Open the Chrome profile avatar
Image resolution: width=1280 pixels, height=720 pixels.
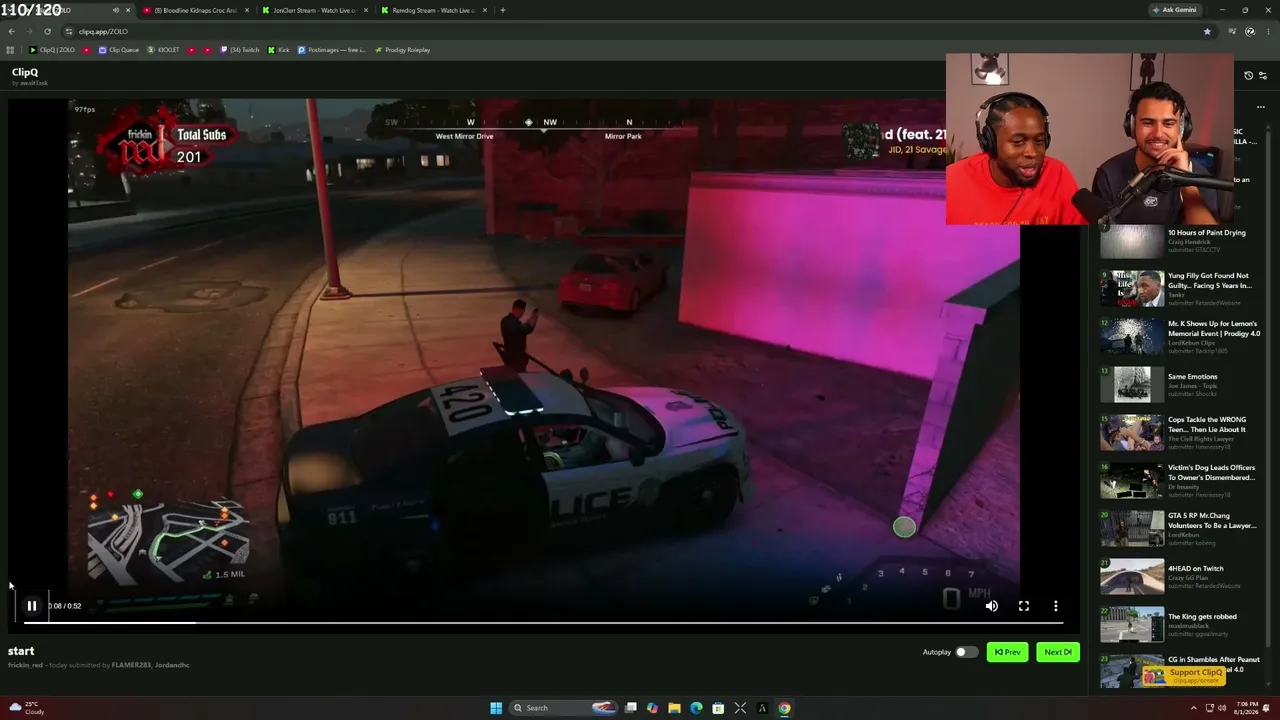[x=1250, y=31]
